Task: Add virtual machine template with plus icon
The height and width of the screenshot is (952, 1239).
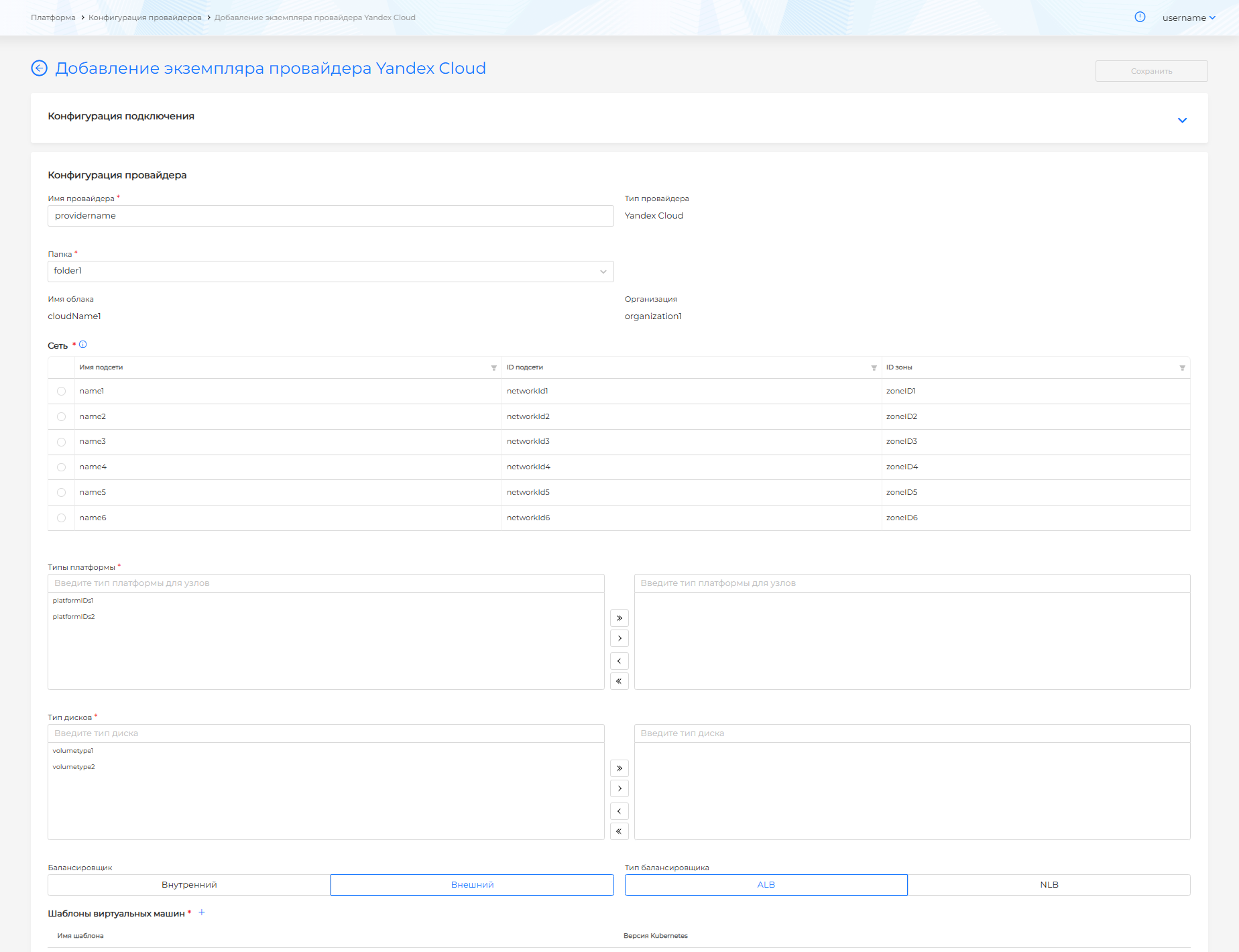Action: click(x=202, y=912)
